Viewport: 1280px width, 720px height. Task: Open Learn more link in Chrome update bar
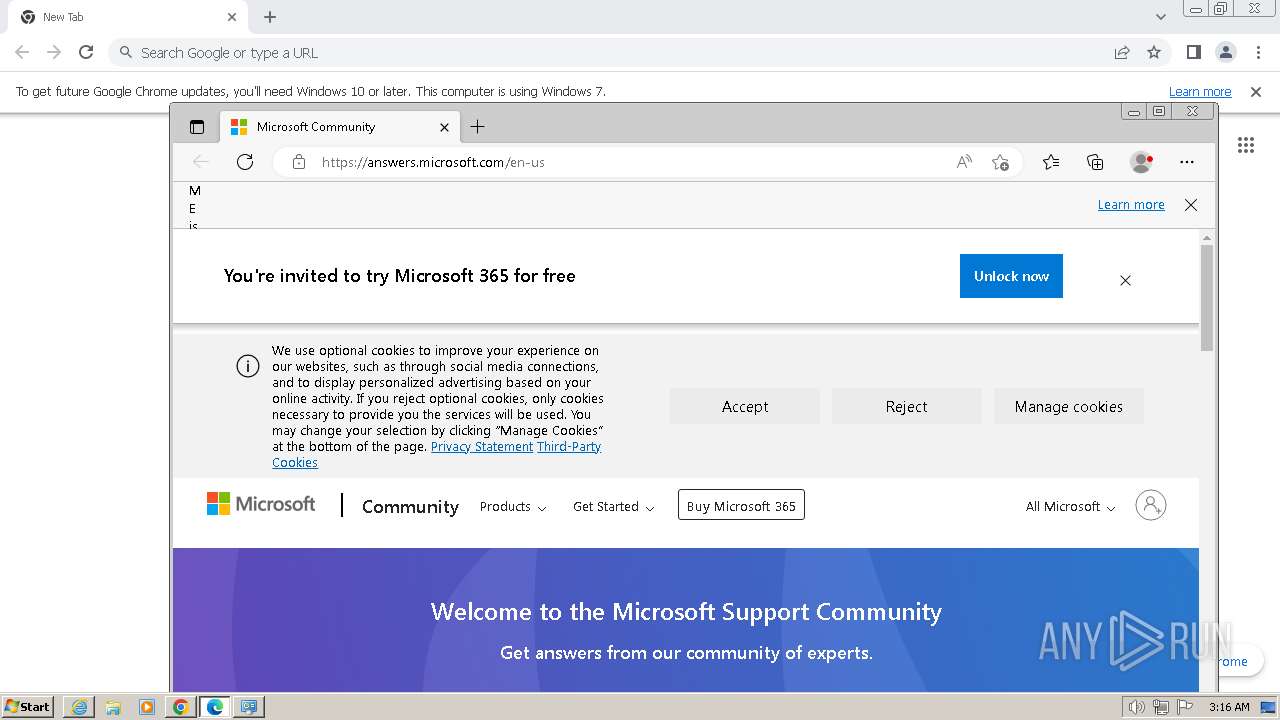pos(1200,91)
